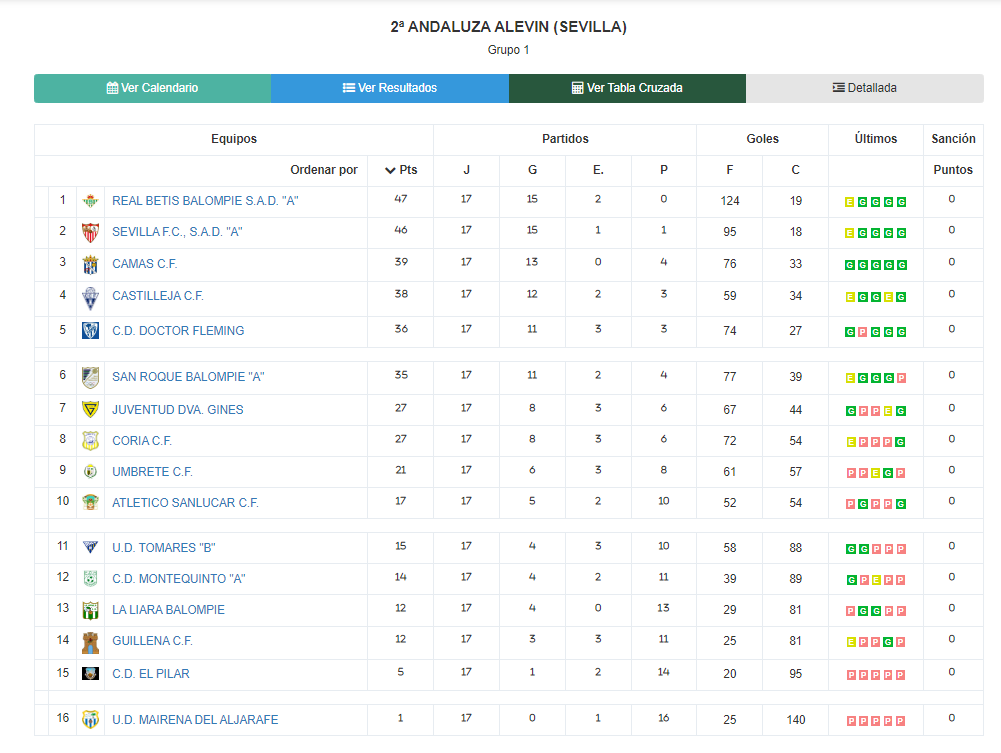The width and height of the screenshot is (1001, 753).
Task: Open the U.D. TOMARES "B" link
Action: (164, 548)
